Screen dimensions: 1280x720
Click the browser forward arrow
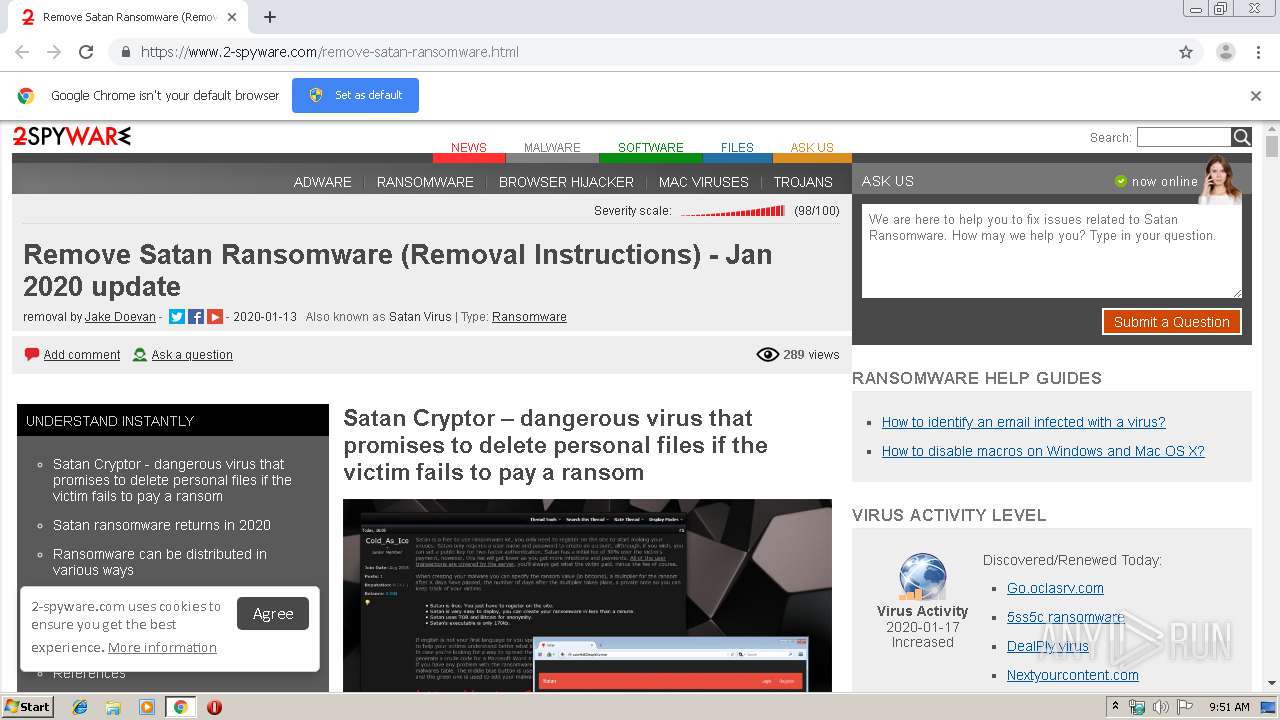click(54, 52)
